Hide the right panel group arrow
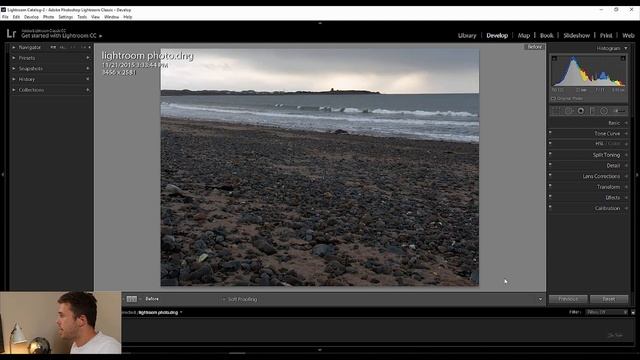This screenshot has height=360, width=640. pos(637,174)
